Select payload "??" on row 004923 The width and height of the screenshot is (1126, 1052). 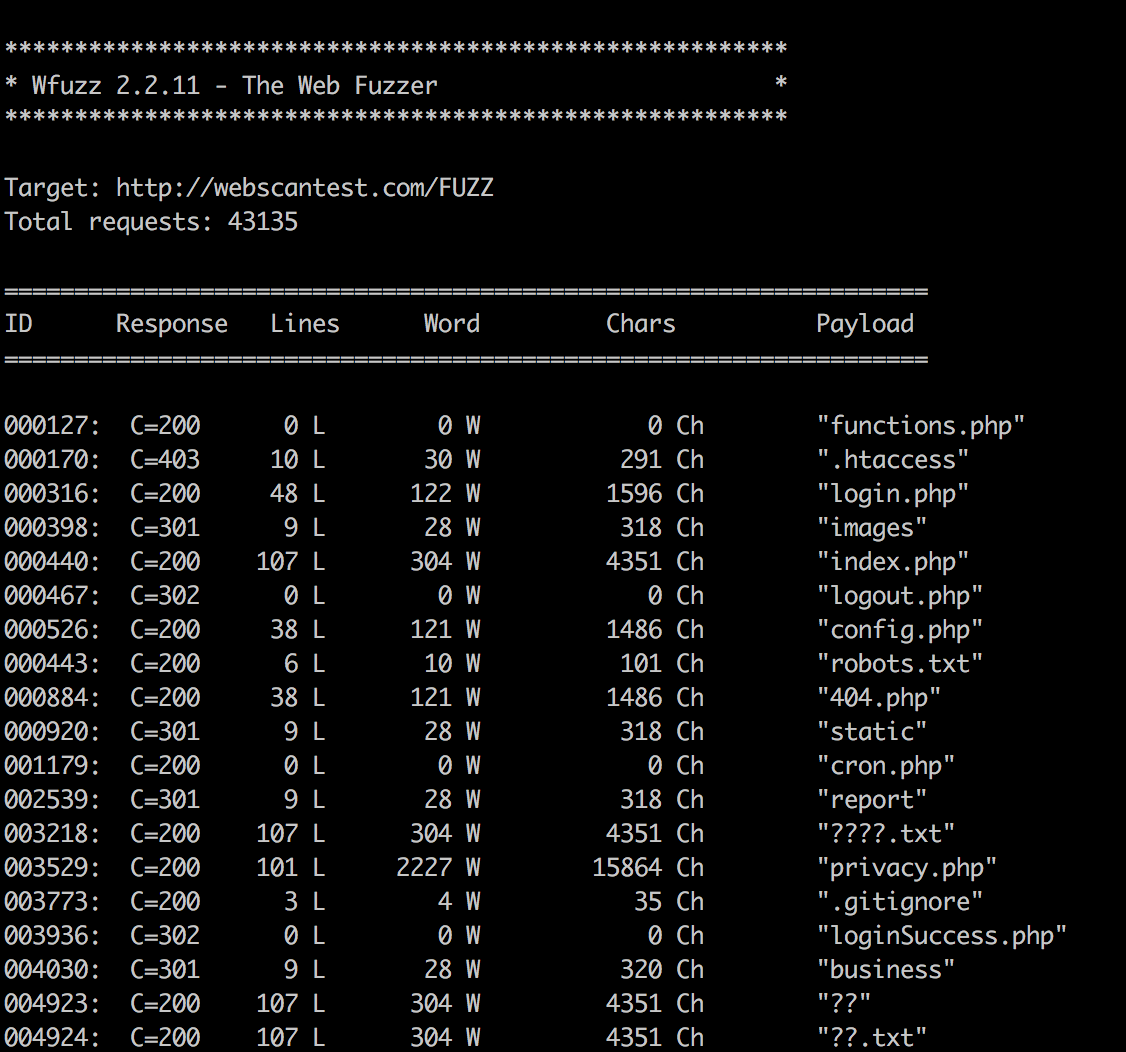click(844, 1003)
